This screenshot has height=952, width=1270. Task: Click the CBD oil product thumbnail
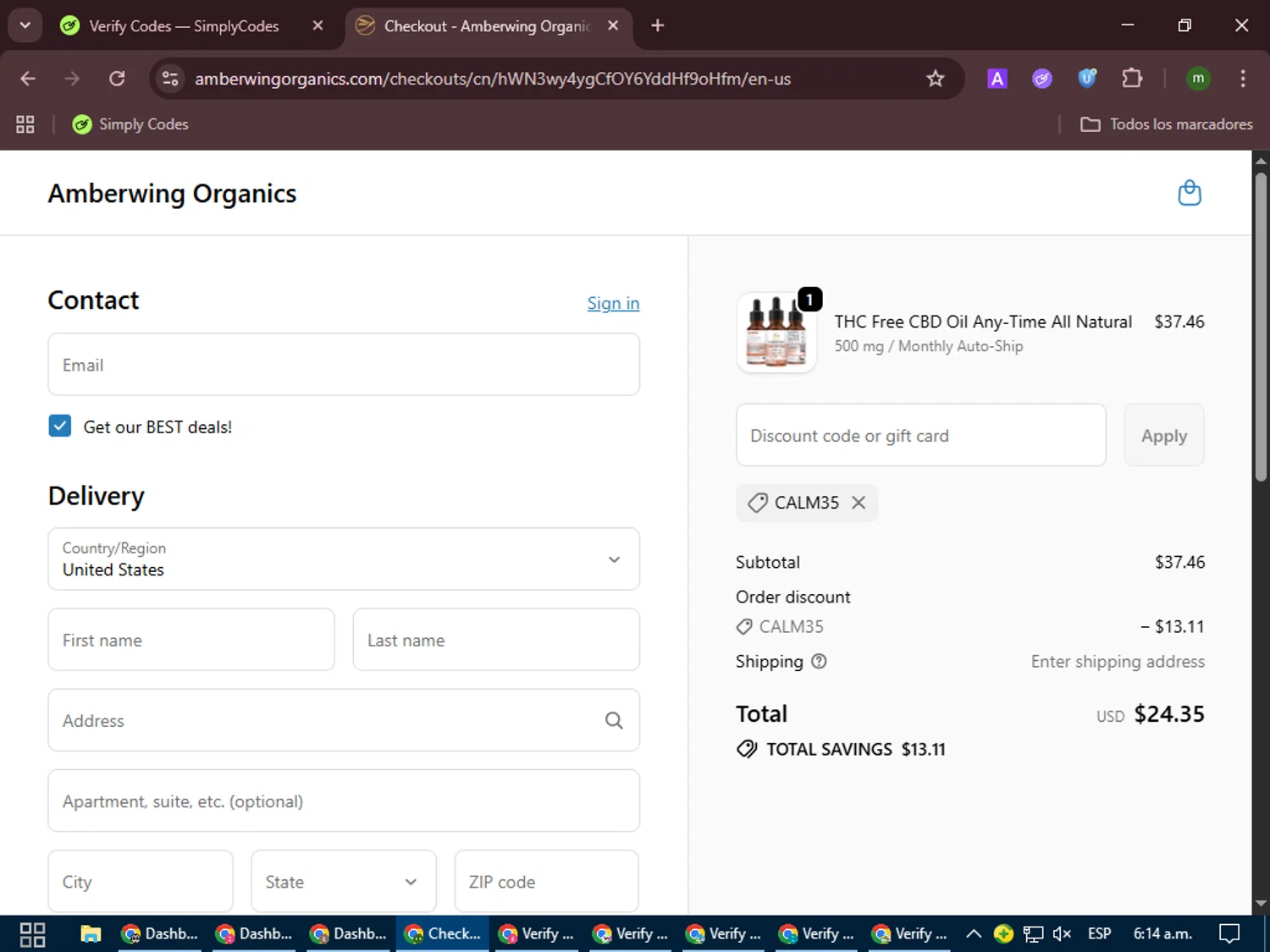pos(776,333)
